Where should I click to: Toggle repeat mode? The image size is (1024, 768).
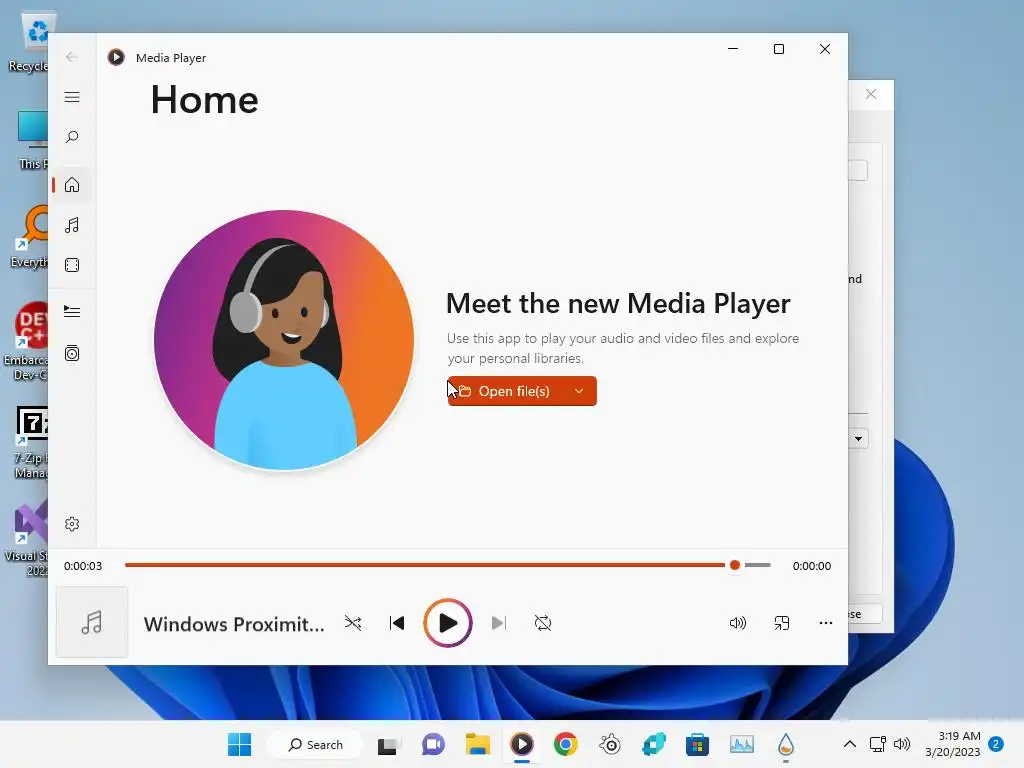coord(543,623)
